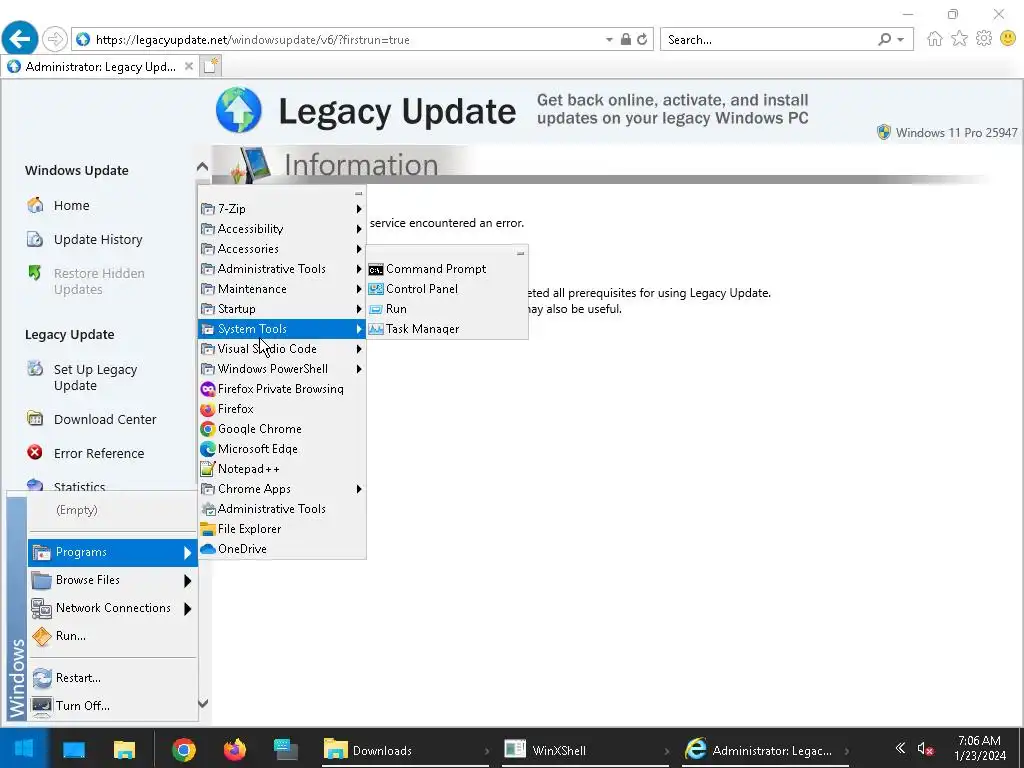
Task: Open Set Up Legacy Update link
Action: [95, 377]
